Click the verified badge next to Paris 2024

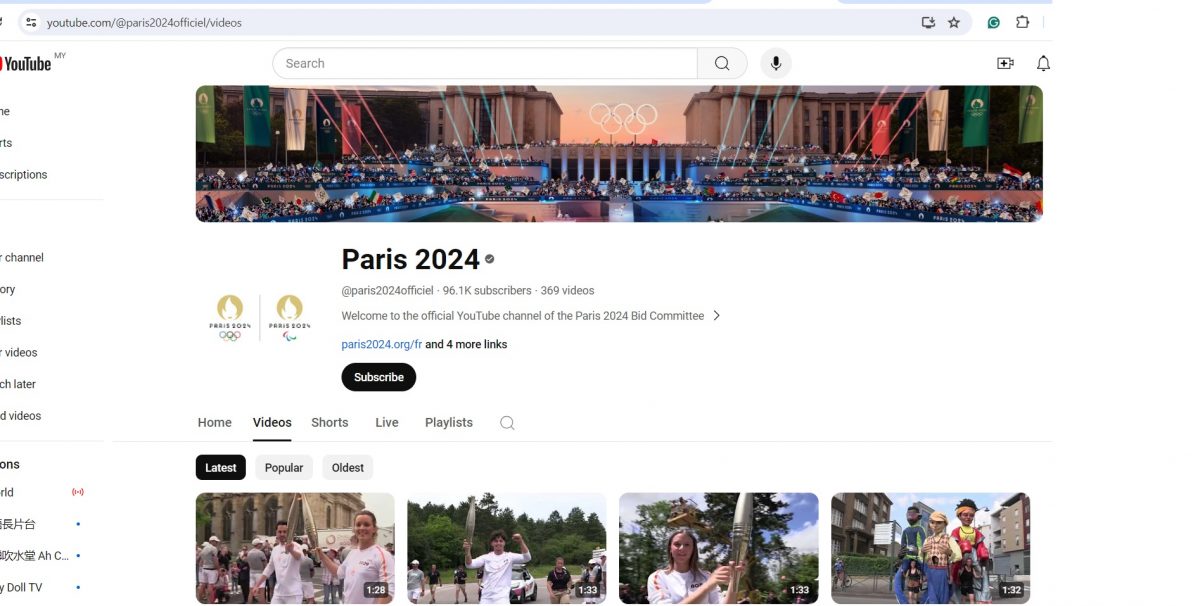pyautogui.click(x=490, y=259)
